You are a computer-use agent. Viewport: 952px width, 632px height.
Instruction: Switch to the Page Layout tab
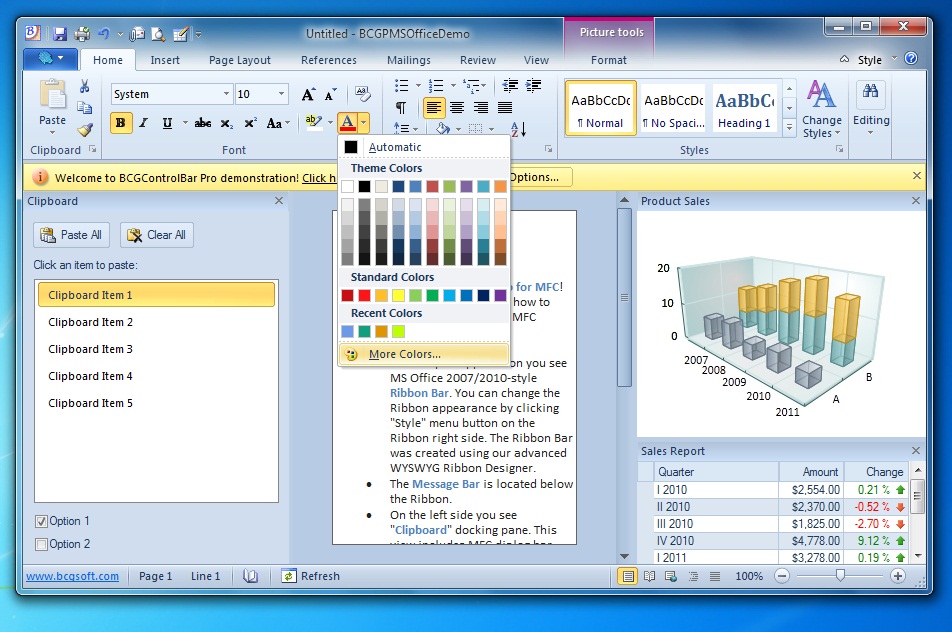[x=240, y=60]
